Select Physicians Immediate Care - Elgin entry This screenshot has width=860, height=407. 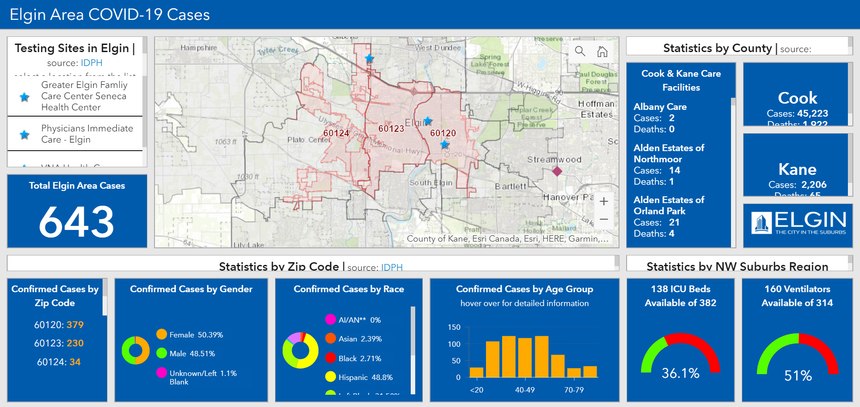(85, 135)
